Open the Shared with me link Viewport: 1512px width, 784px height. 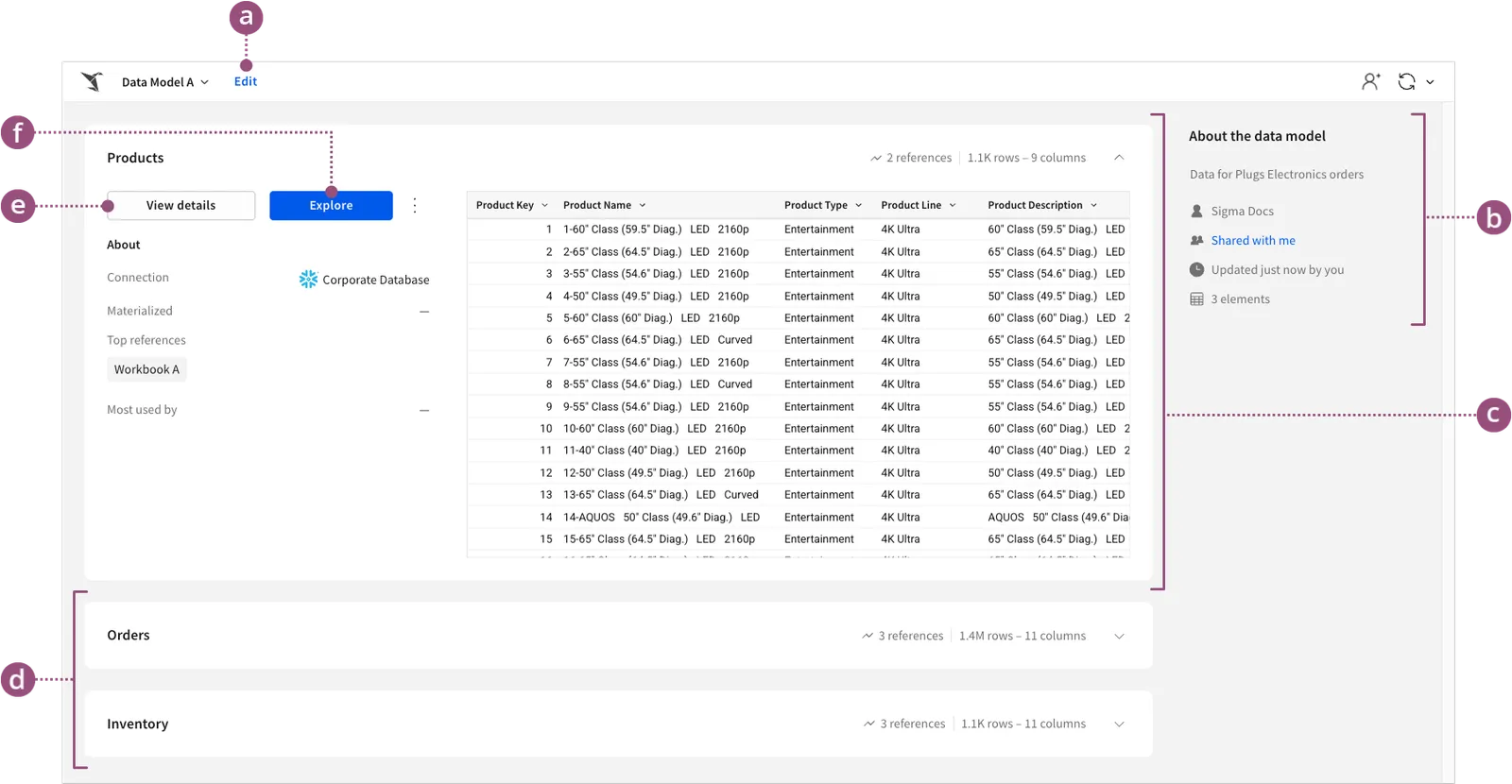[x=1253, y=241]
